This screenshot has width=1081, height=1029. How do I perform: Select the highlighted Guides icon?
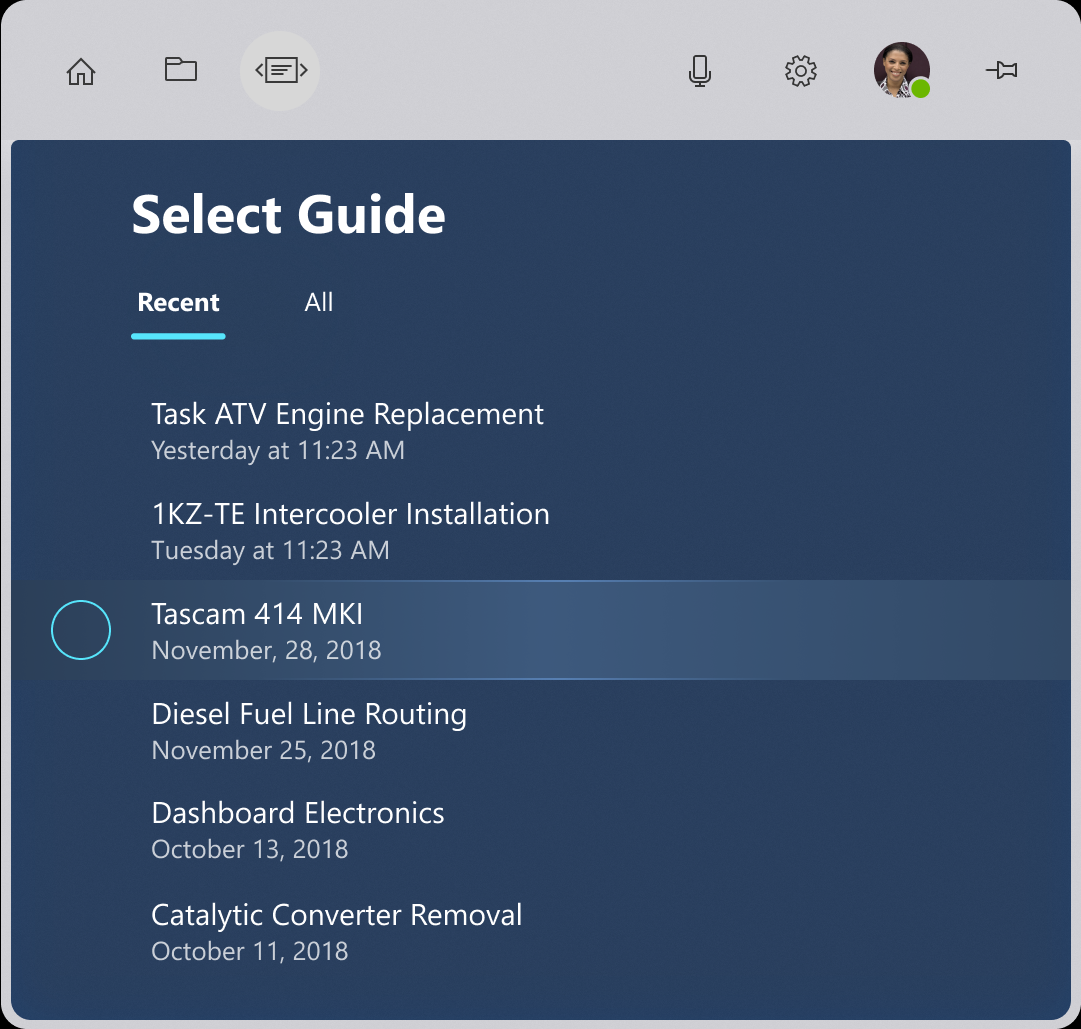pyautogui.click(x=280, y=70)
